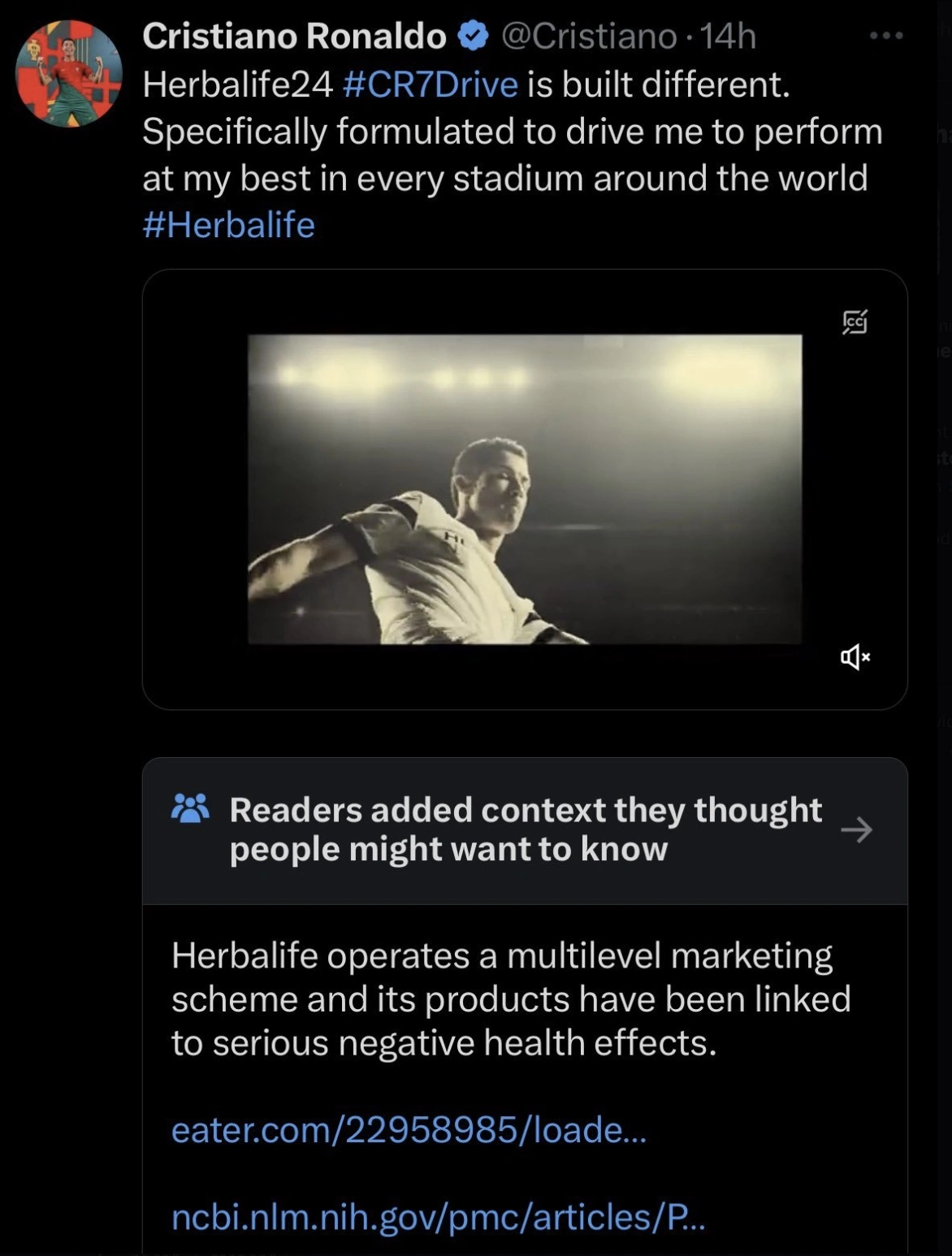Open the eater.com source link
The image size is (952, 1256).
tap(409, 1129)
